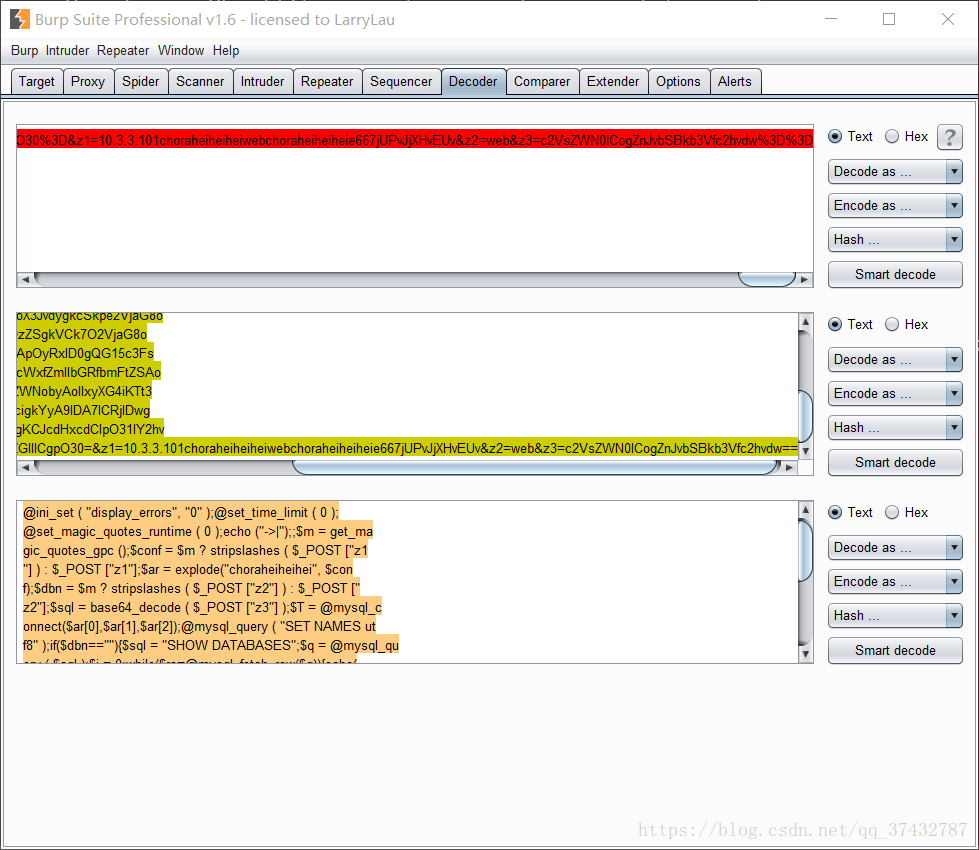The image size is (979, 850).
Task: Switch to the Comparer tab
Action: point(542,82)
